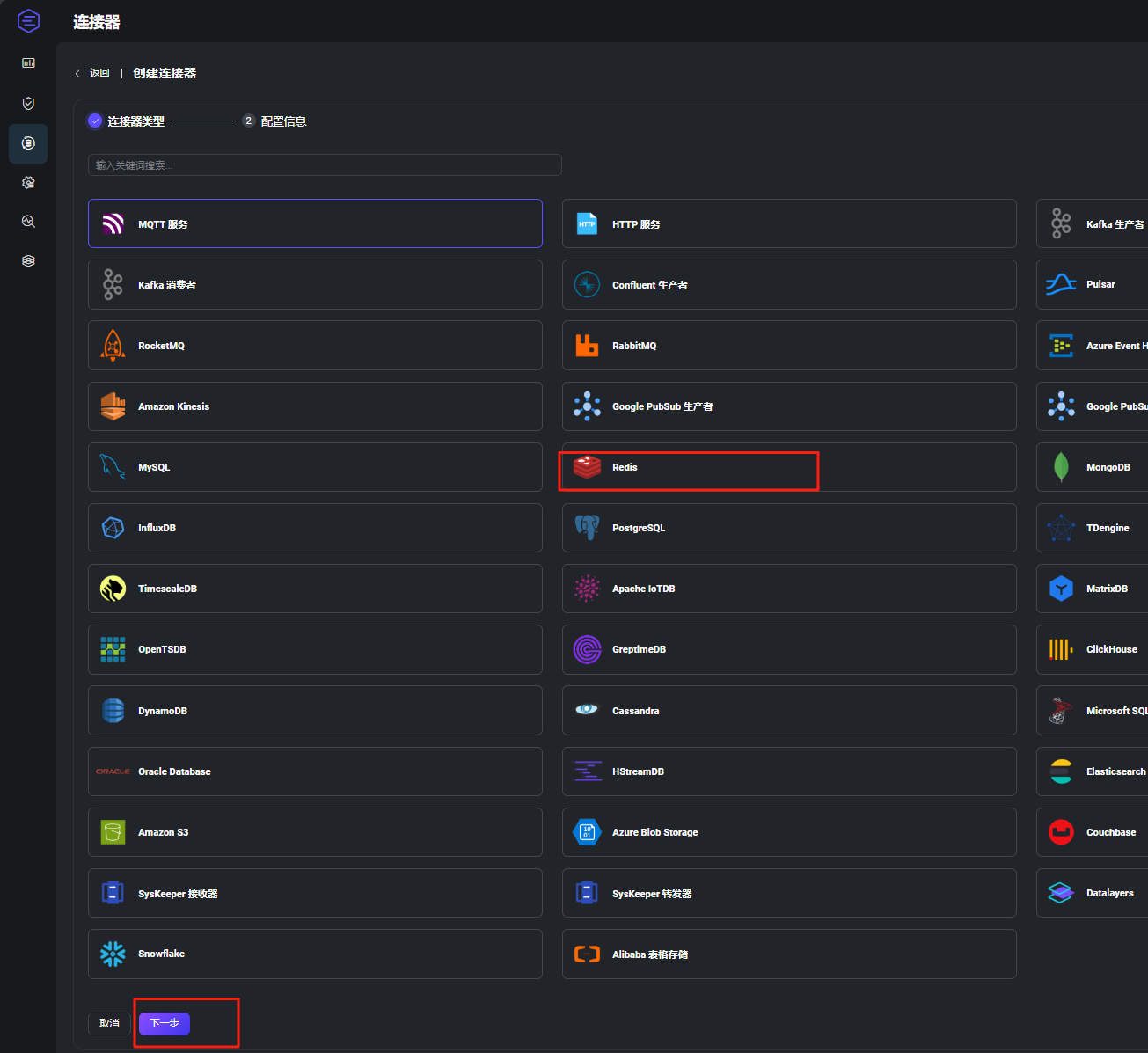Select the HTTP 服务 connector icon
This screenshot has width=1148, height=1053.
click(x=587, y=223)
